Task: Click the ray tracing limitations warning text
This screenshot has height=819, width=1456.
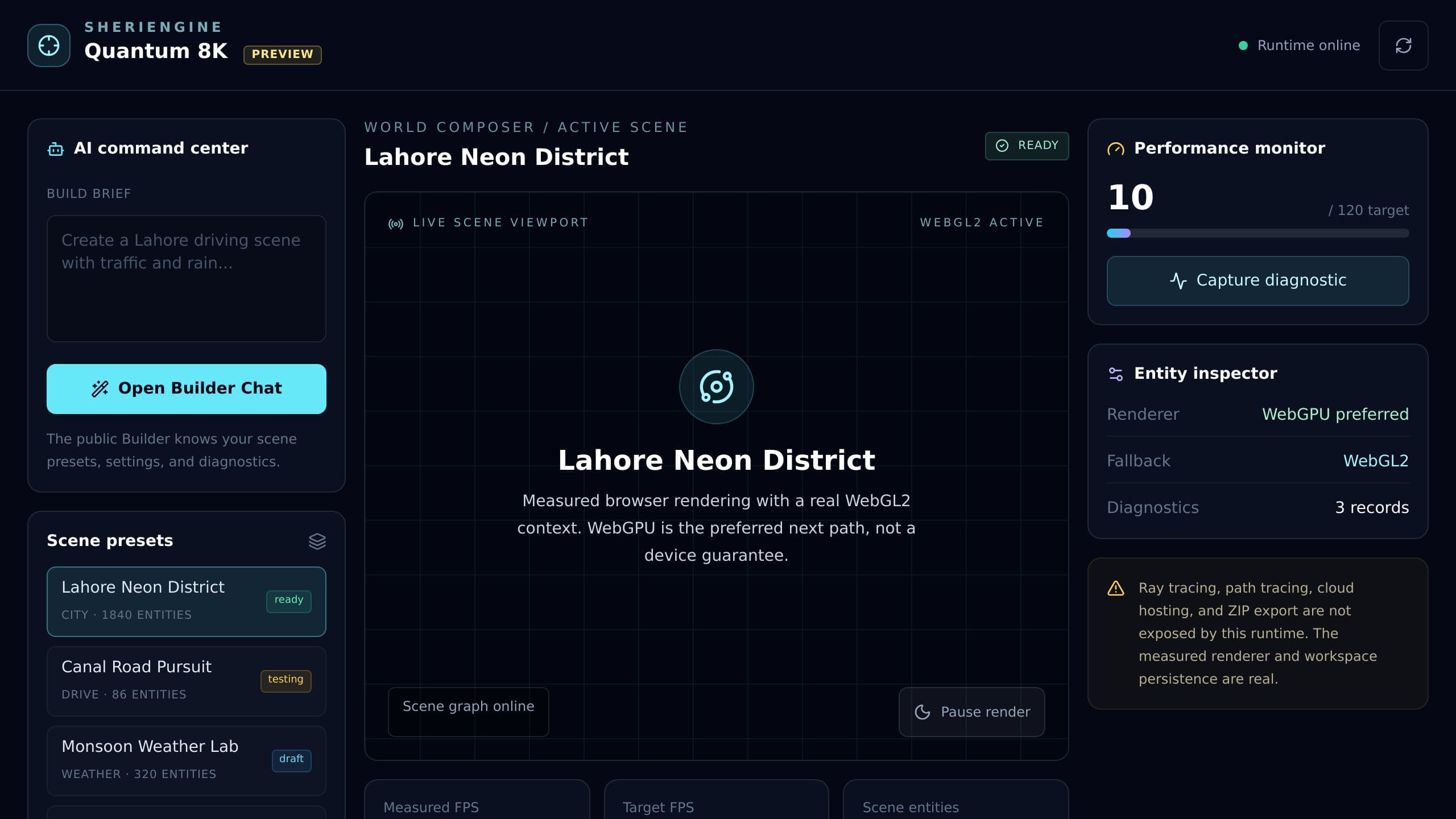Action: pos(1258,634)
